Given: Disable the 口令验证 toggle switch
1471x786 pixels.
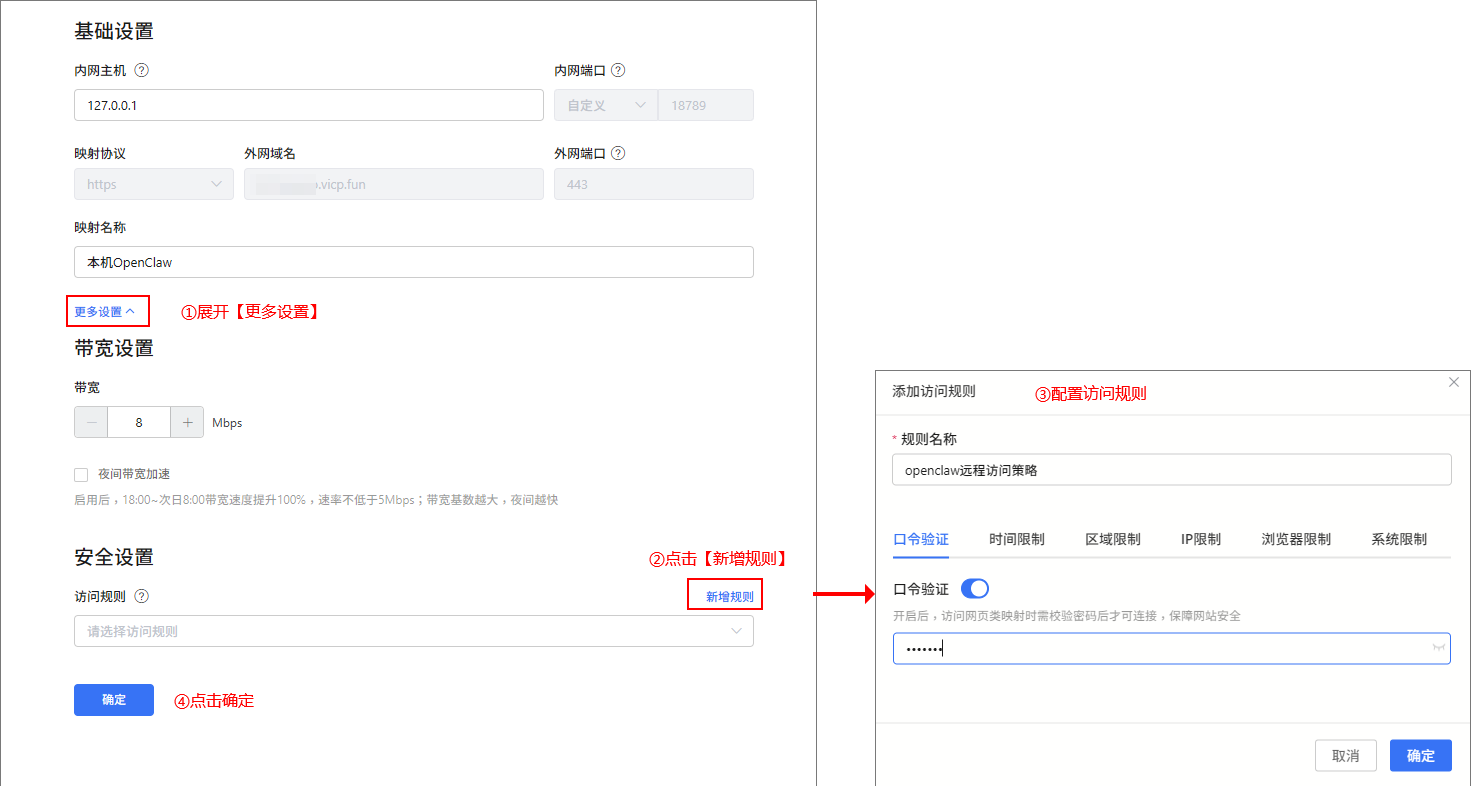Looking at the screenshot, I should coord(974,588).
